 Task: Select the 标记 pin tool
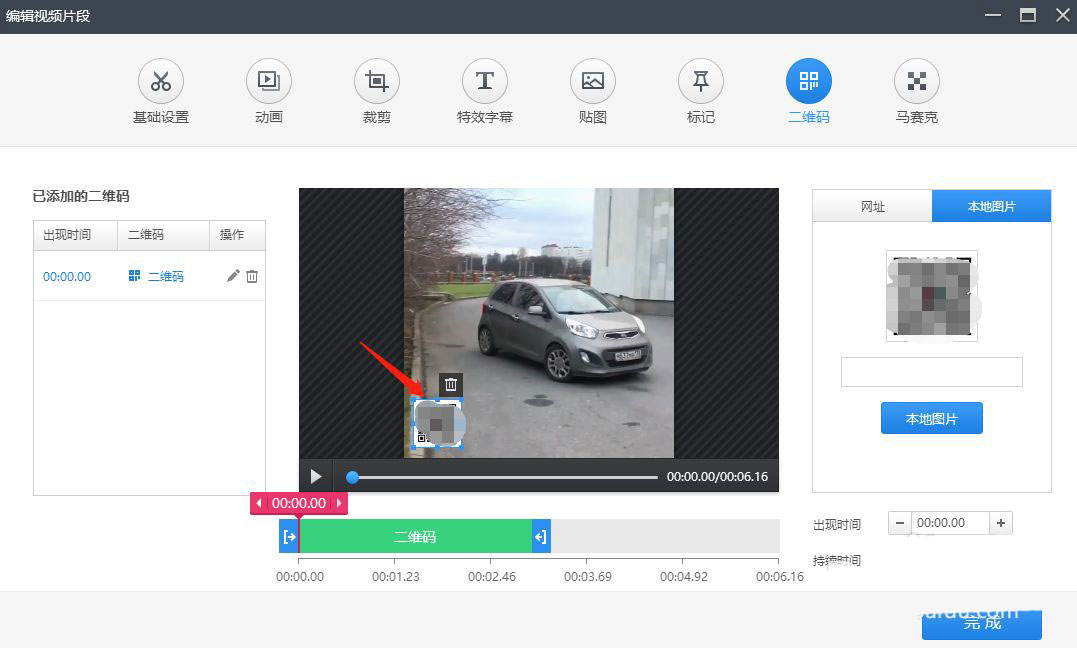[701, 82]
